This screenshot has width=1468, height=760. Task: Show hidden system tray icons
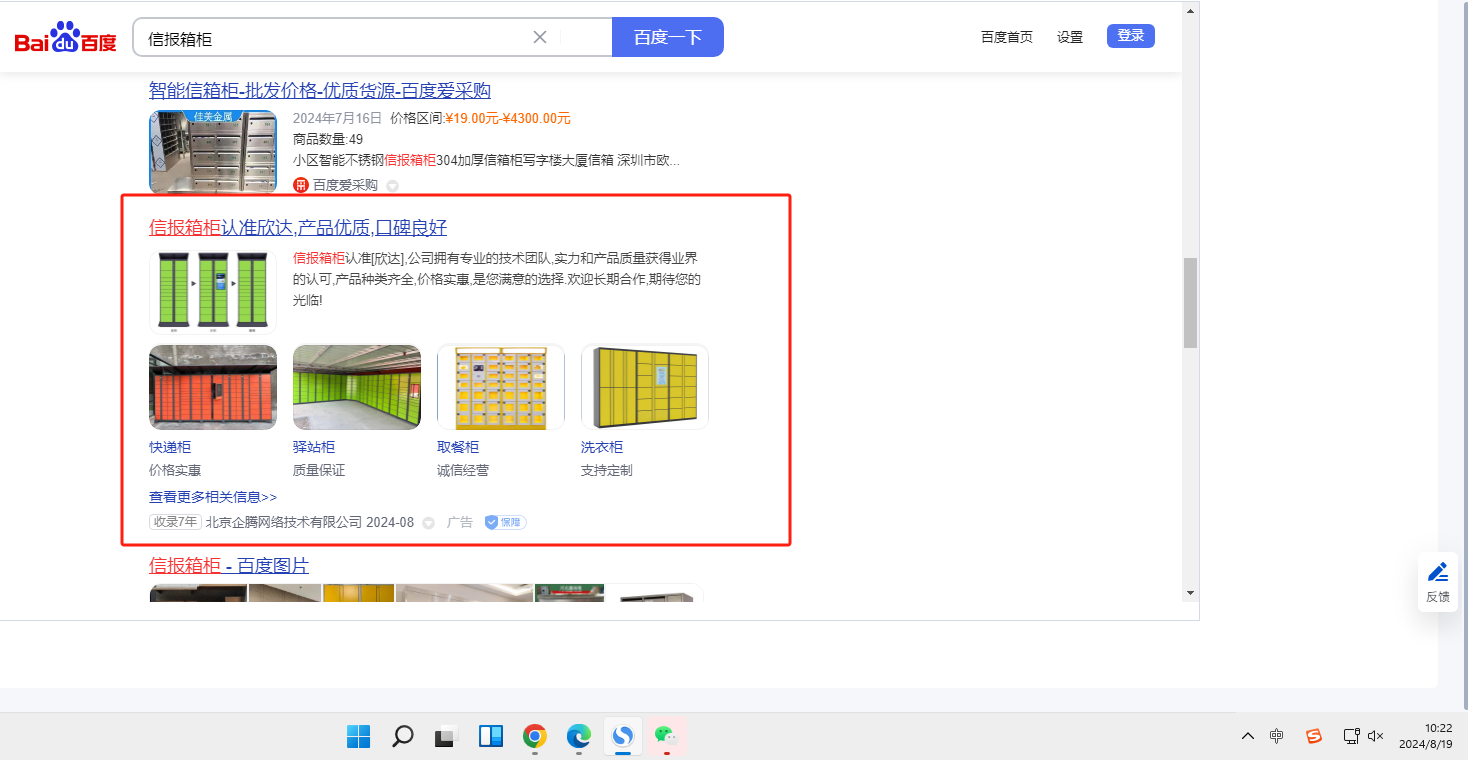point(1247,736)
